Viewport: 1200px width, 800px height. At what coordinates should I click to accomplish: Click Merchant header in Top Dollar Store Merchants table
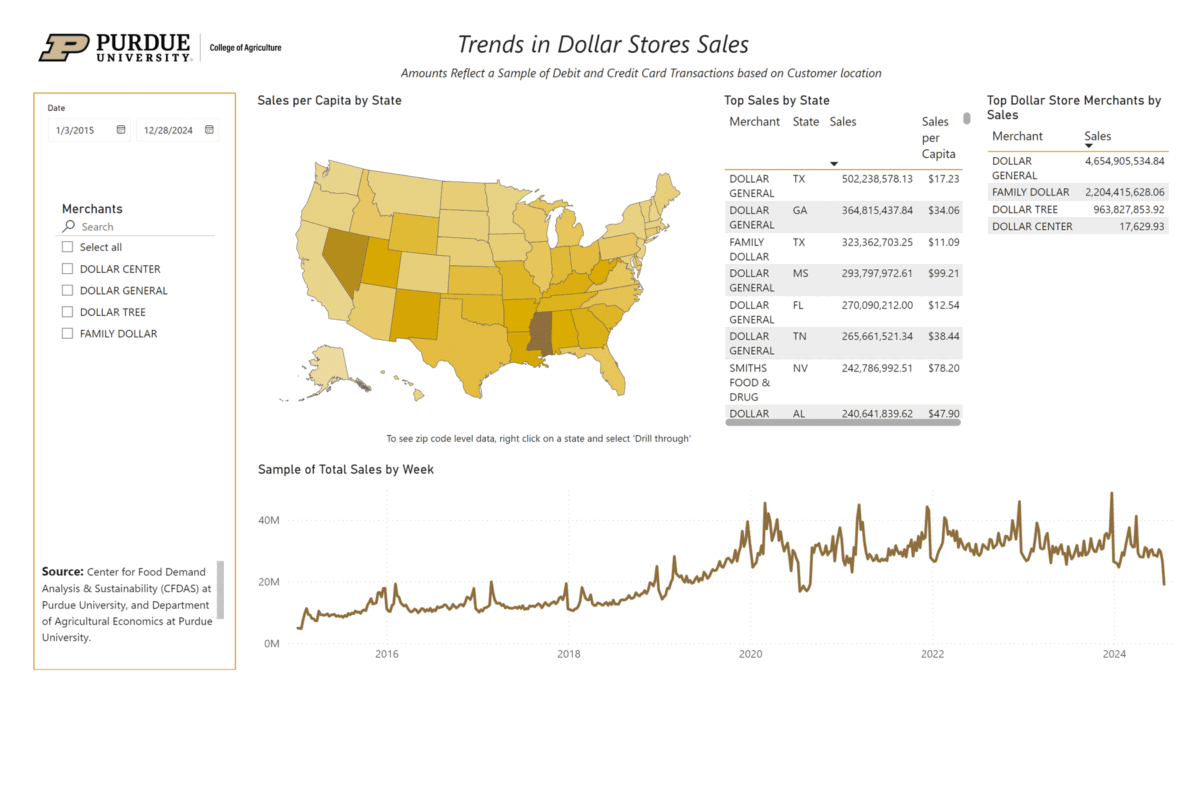coord(1017,136)
